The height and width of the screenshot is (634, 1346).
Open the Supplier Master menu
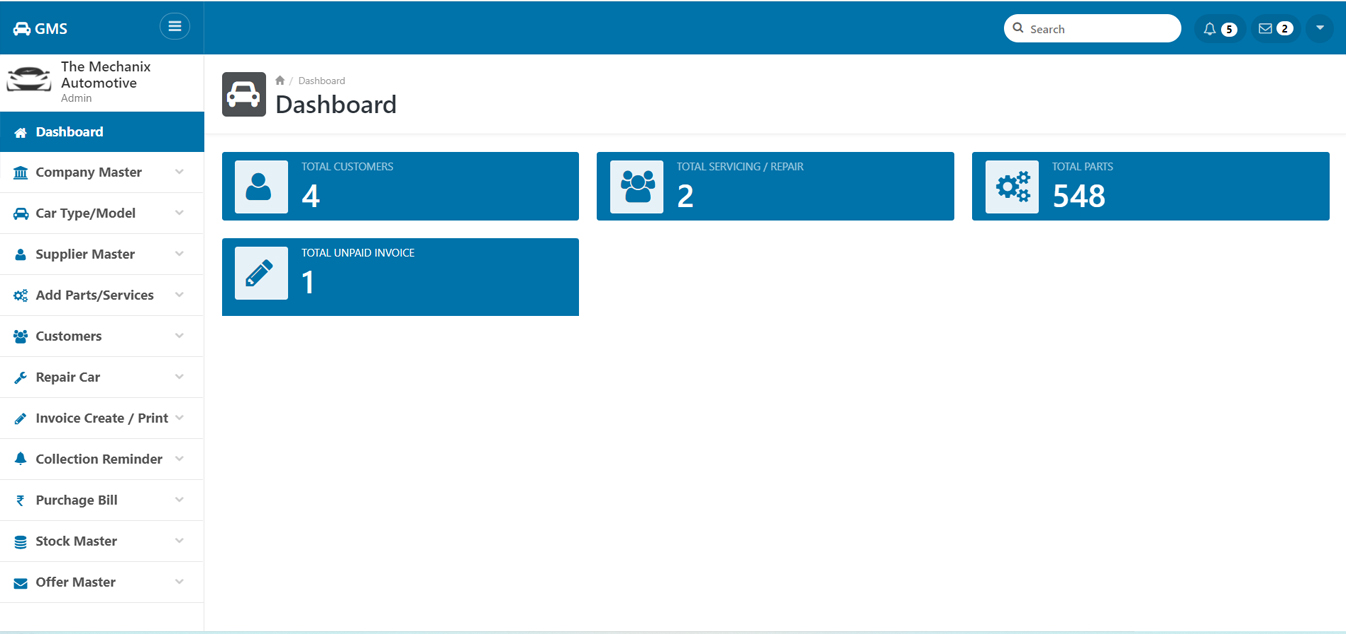[85, 254]
